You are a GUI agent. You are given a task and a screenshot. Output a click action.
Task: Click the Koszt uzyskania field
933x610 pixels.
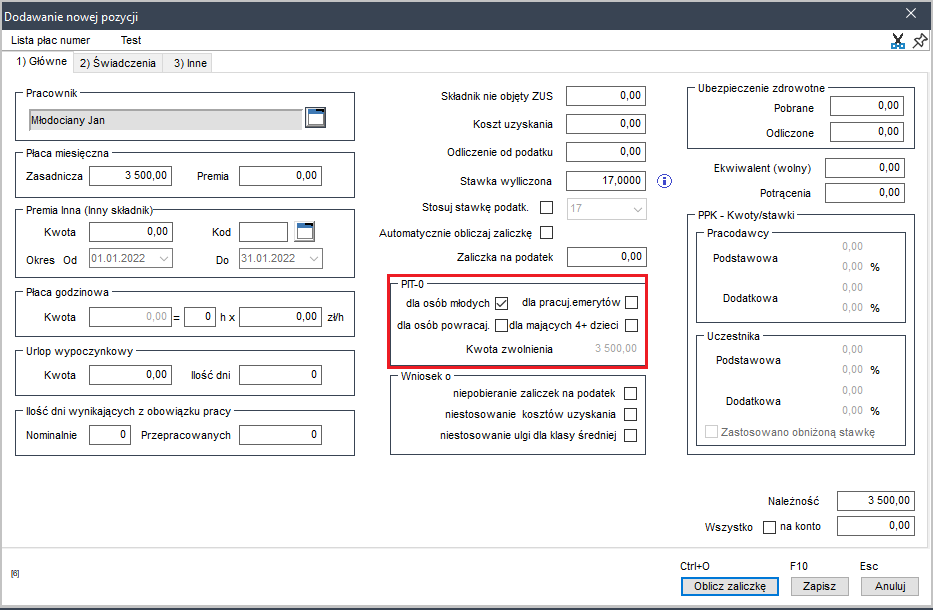tap(606, 124)
